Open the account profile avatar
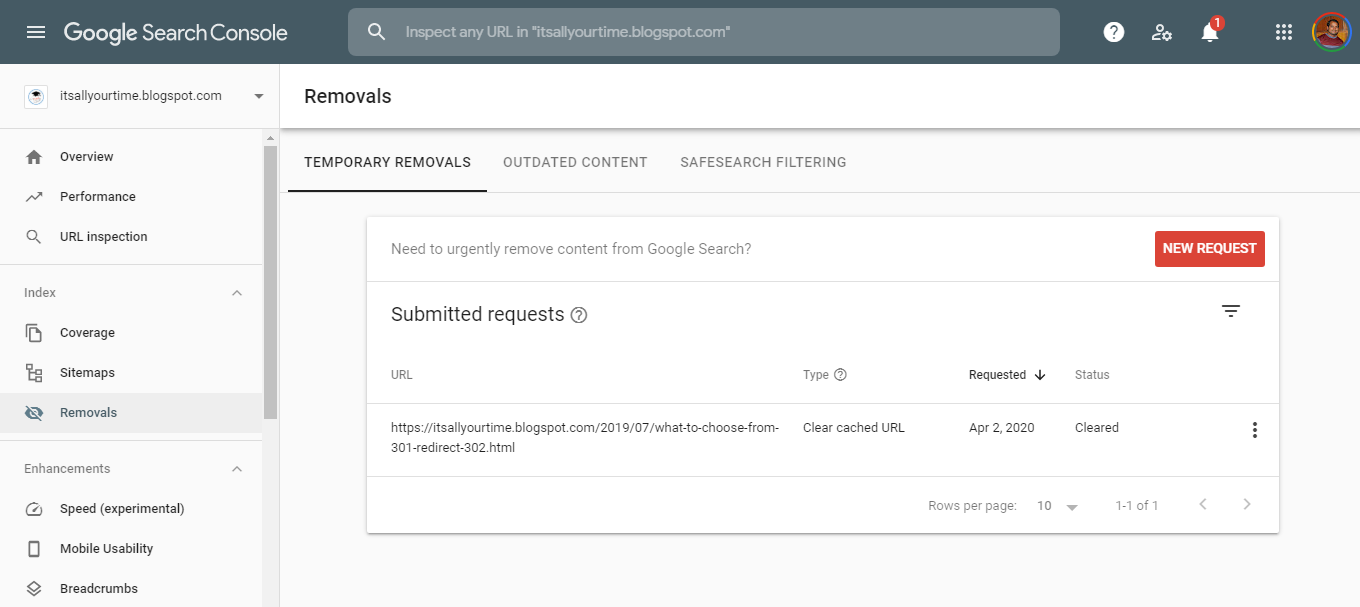1360x607 pixels. [1331, 32]
